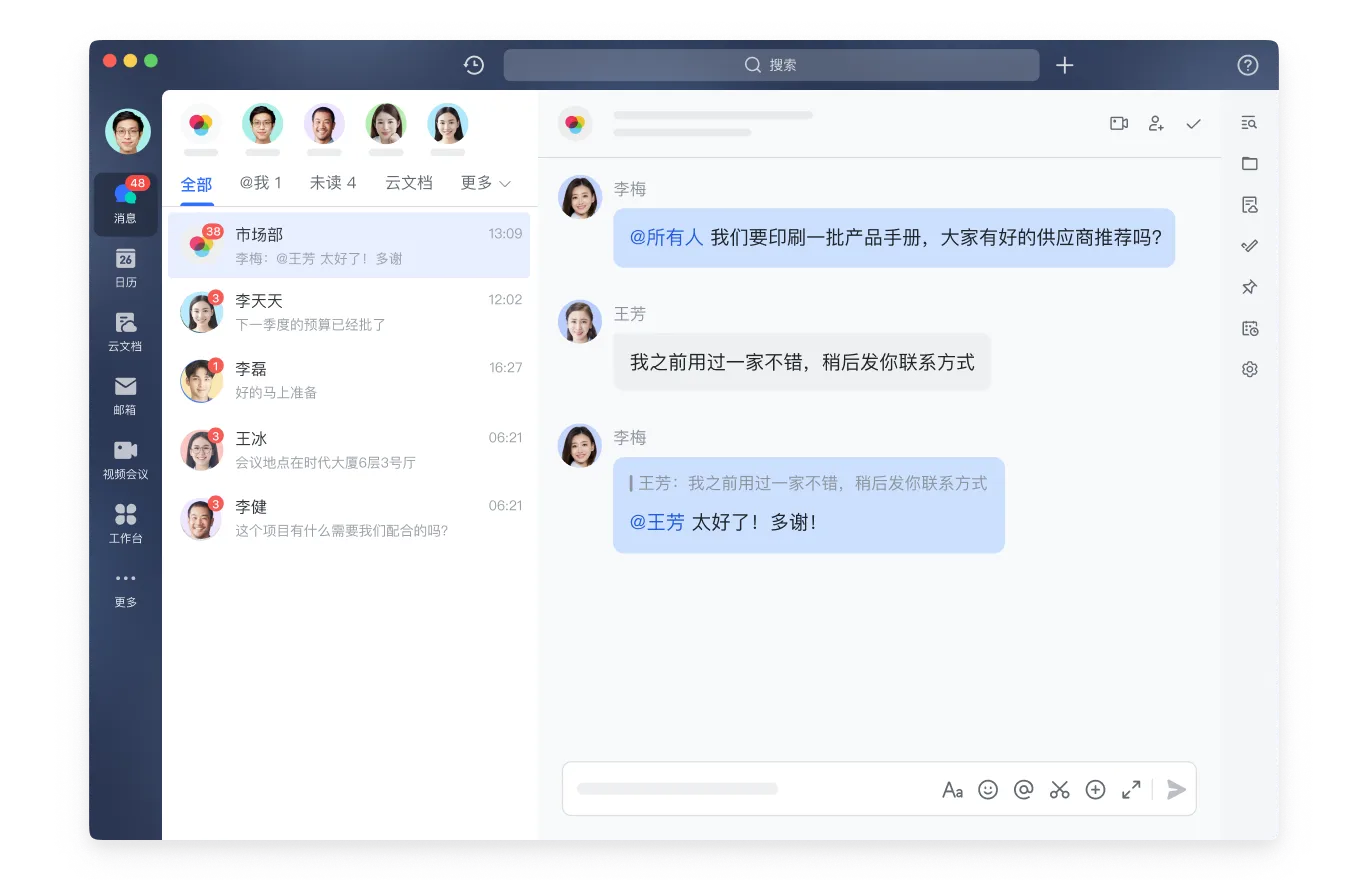Open More (更多) in left sidebar
1368x880 pixels.
(x=125, y=588)
